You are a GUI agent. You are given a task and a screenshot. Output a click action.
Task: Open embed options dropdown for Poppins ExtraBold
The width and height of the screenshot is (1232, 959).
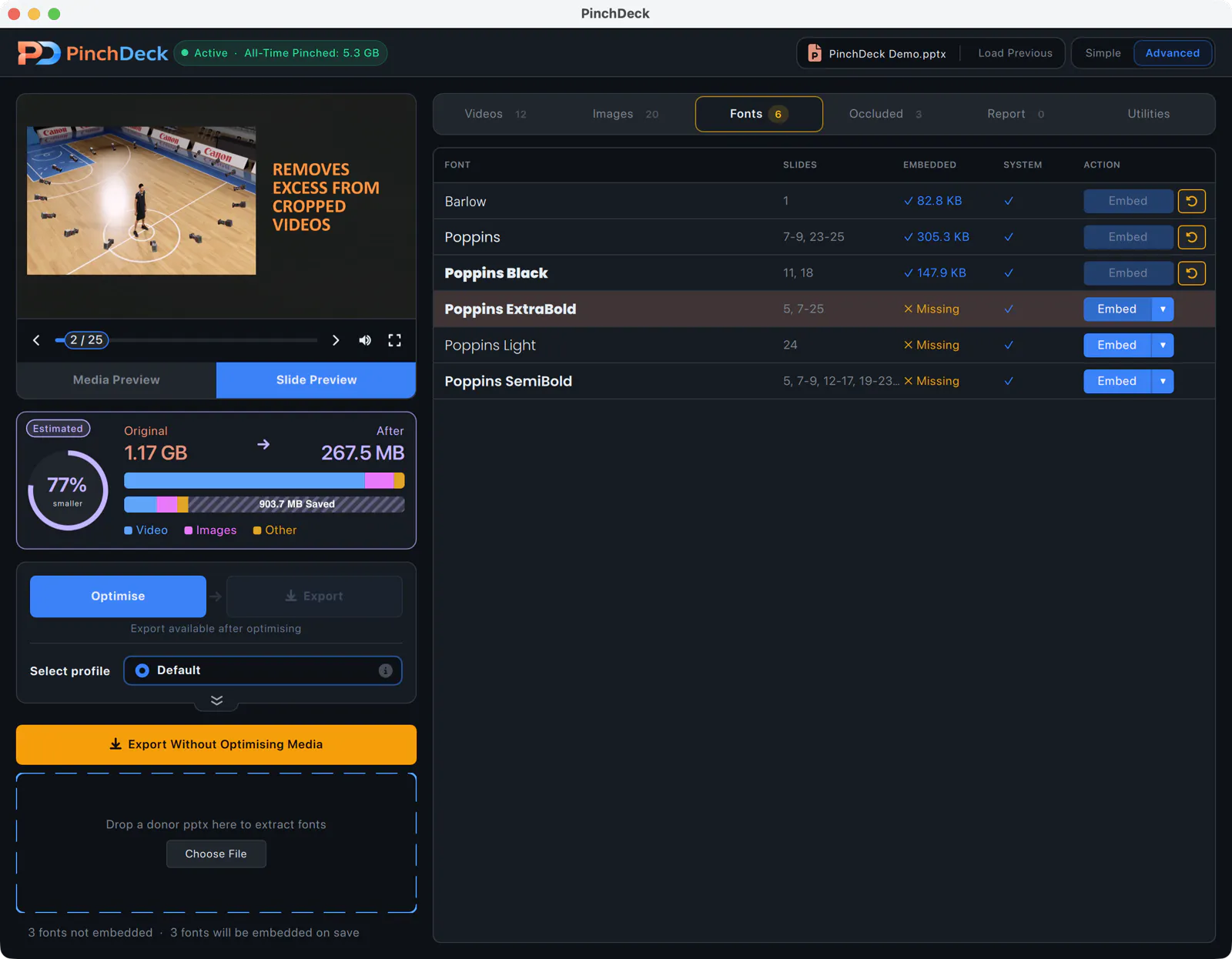[1163, 309]
